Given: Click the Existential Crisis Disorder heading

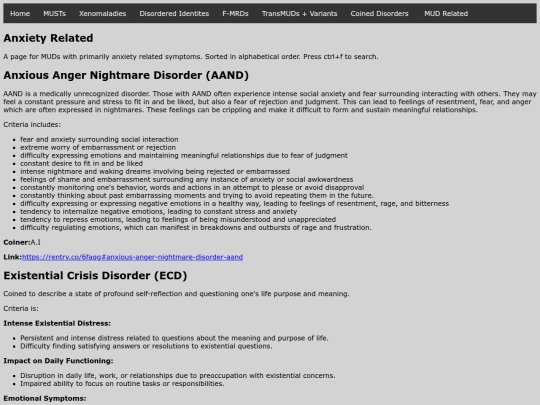Looking at the screenshot, I should tap(95, 276).
